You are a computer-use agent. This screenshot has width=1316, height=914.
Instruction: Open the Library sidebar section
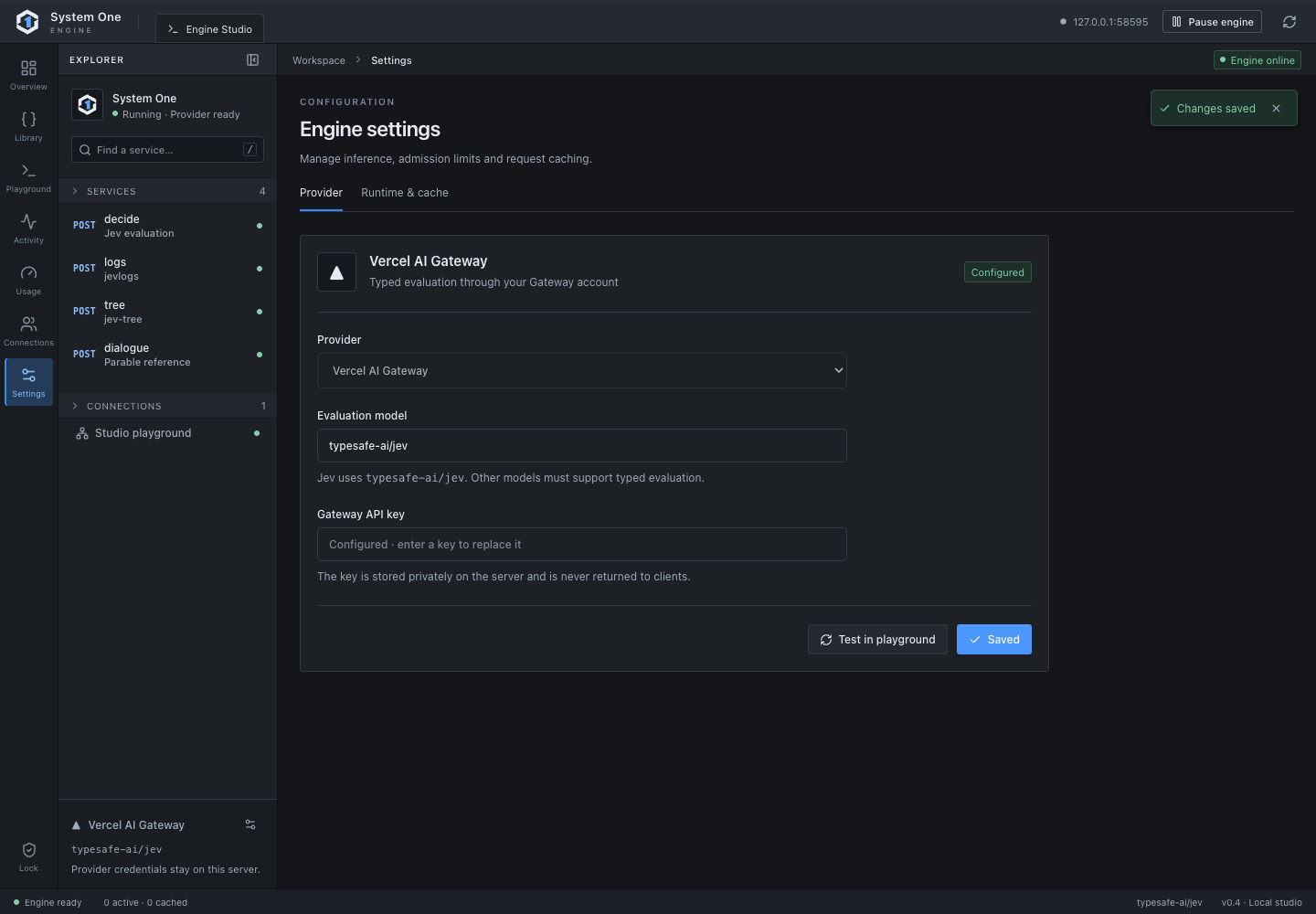pos(28,126)
